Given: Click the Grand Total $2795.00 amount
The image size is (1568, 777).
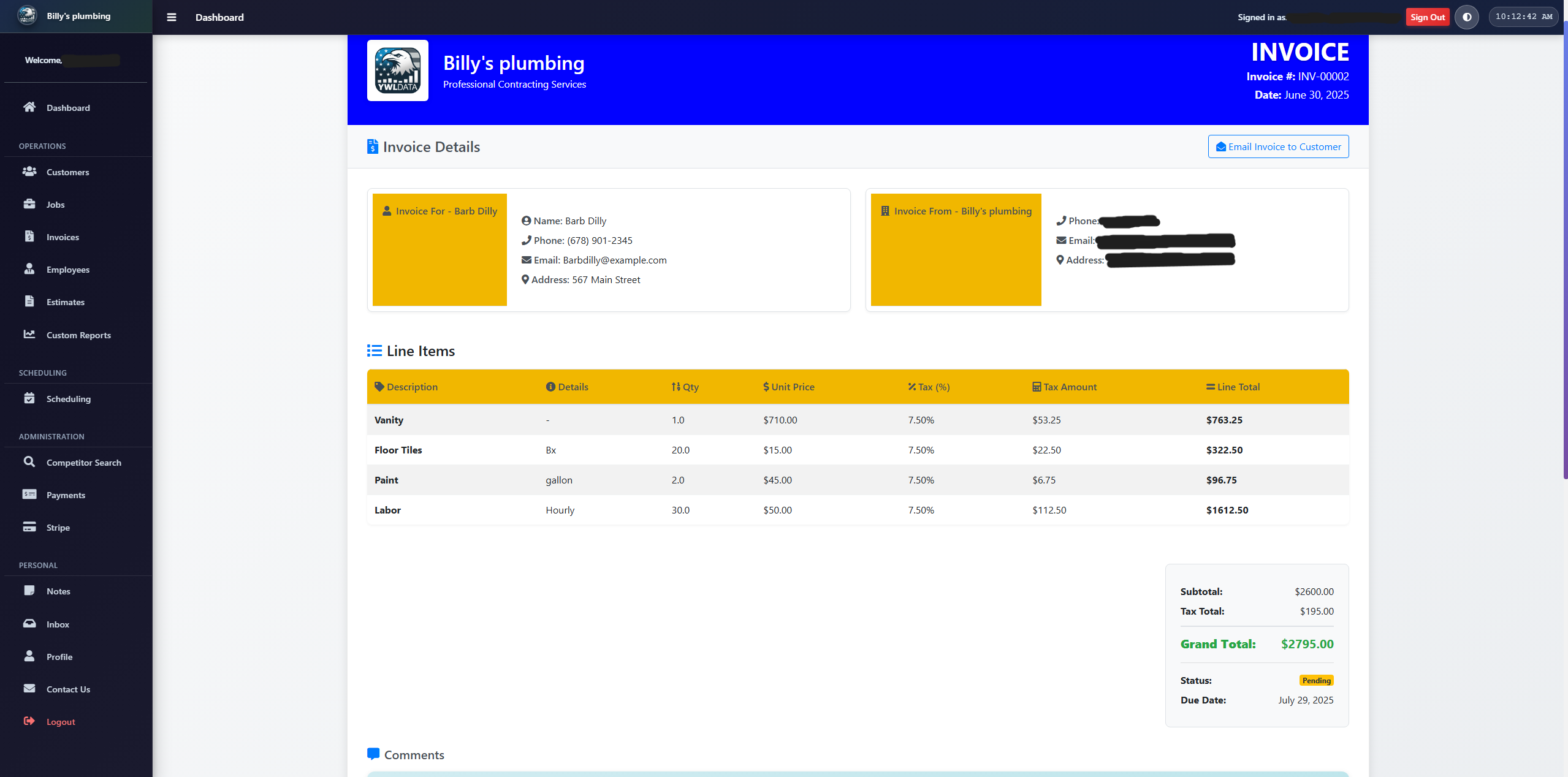Looking at the screenshot, I should tap(1307, 644).
